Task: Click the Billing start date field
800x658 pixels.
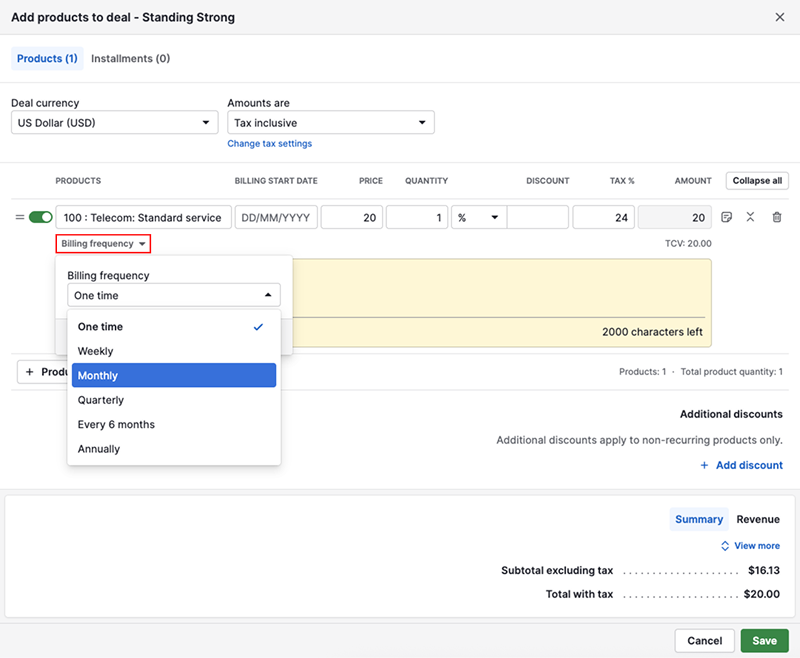Action: click(x=276, y=218)
